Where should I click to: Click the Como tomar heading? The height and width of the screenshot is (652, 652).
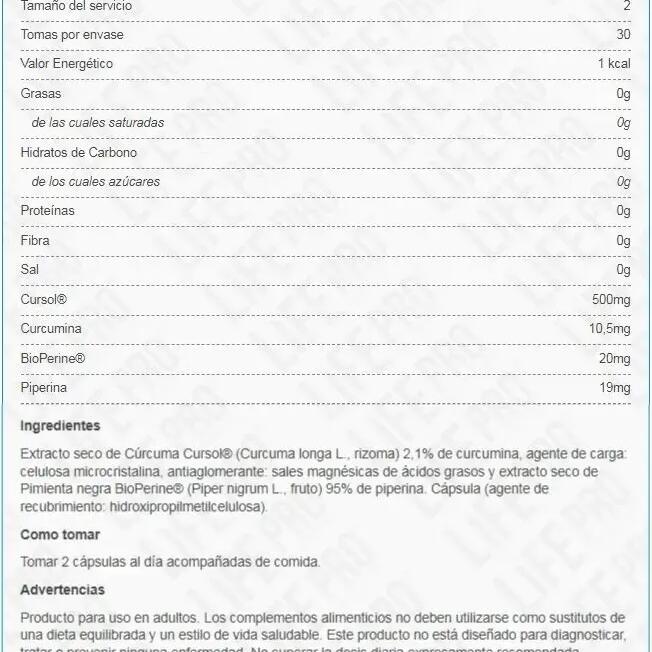click(60, 535)
